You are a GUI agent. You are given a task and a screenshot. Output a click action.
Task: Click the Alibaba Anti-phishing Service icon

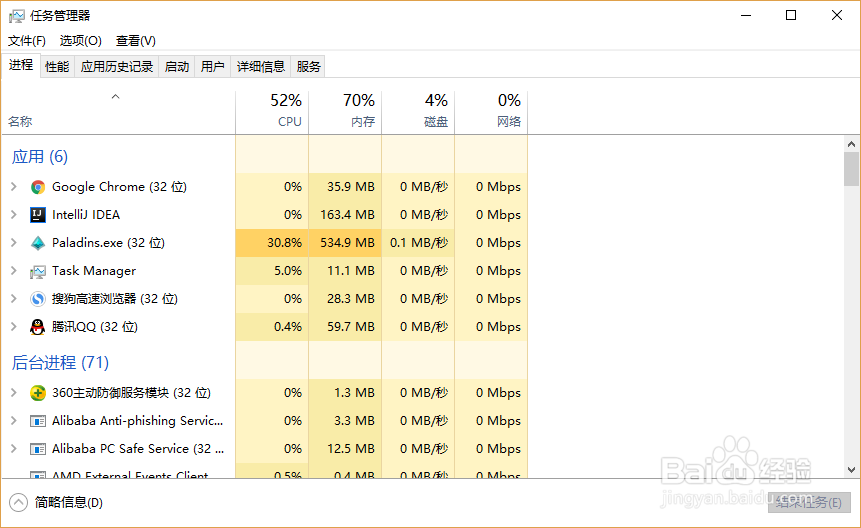(38, 422)
